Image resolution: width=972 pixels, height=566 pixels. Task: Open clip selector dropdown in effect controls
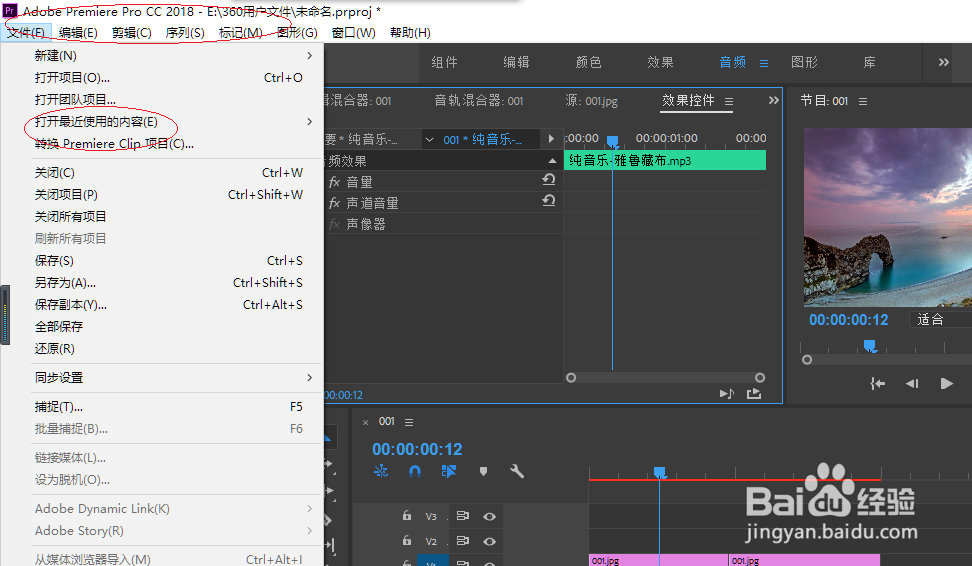coord(429,139)
